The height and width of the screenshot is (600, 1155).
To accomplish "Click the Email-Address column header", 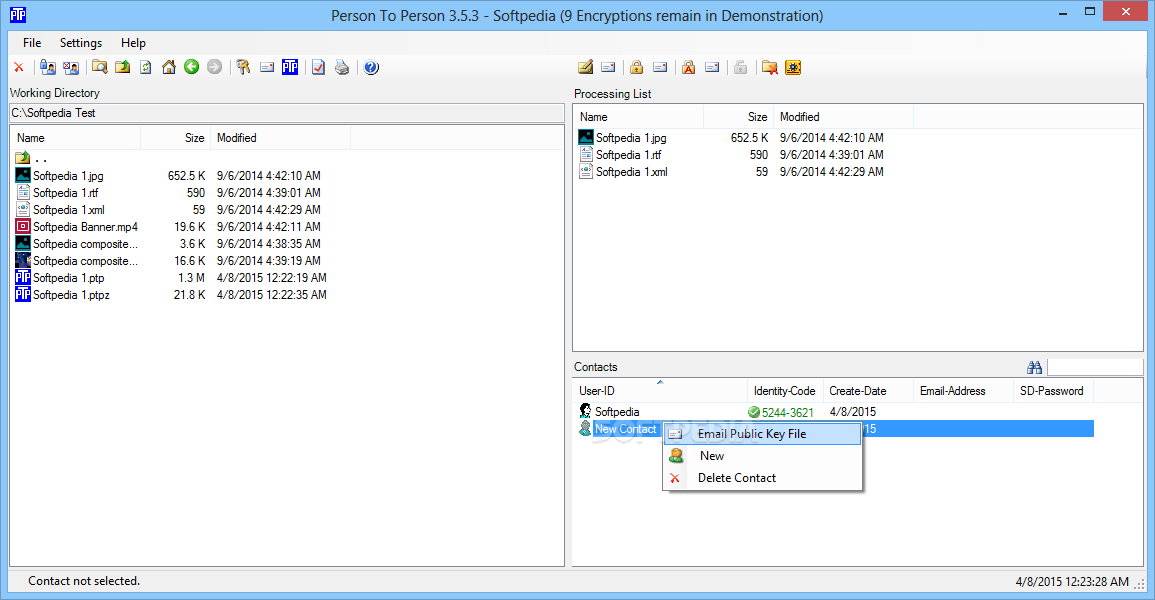I will pos(963,391).
